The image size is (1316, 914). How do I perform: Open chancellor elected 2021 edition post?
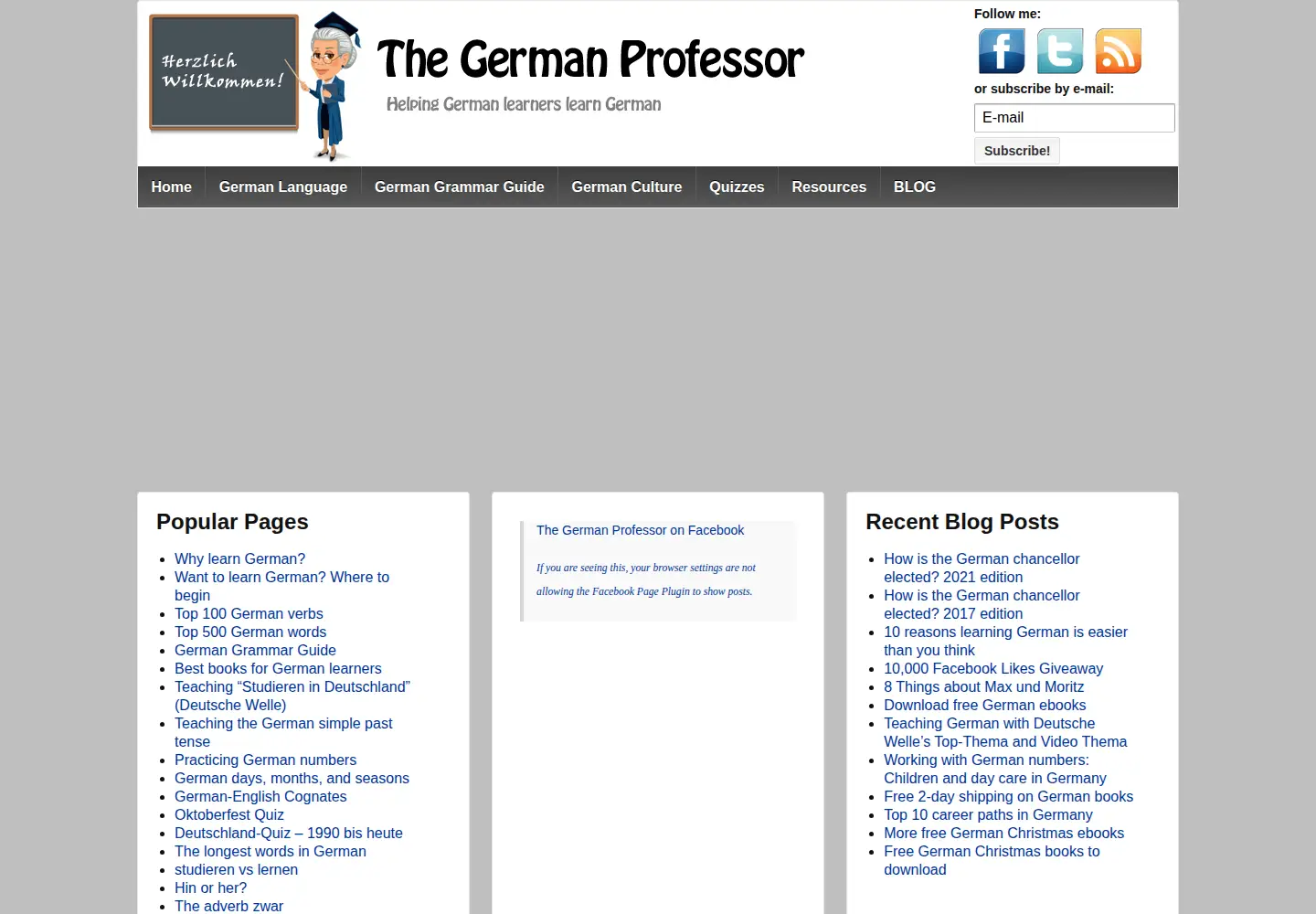pyautogui.click(x=982, y=568)
